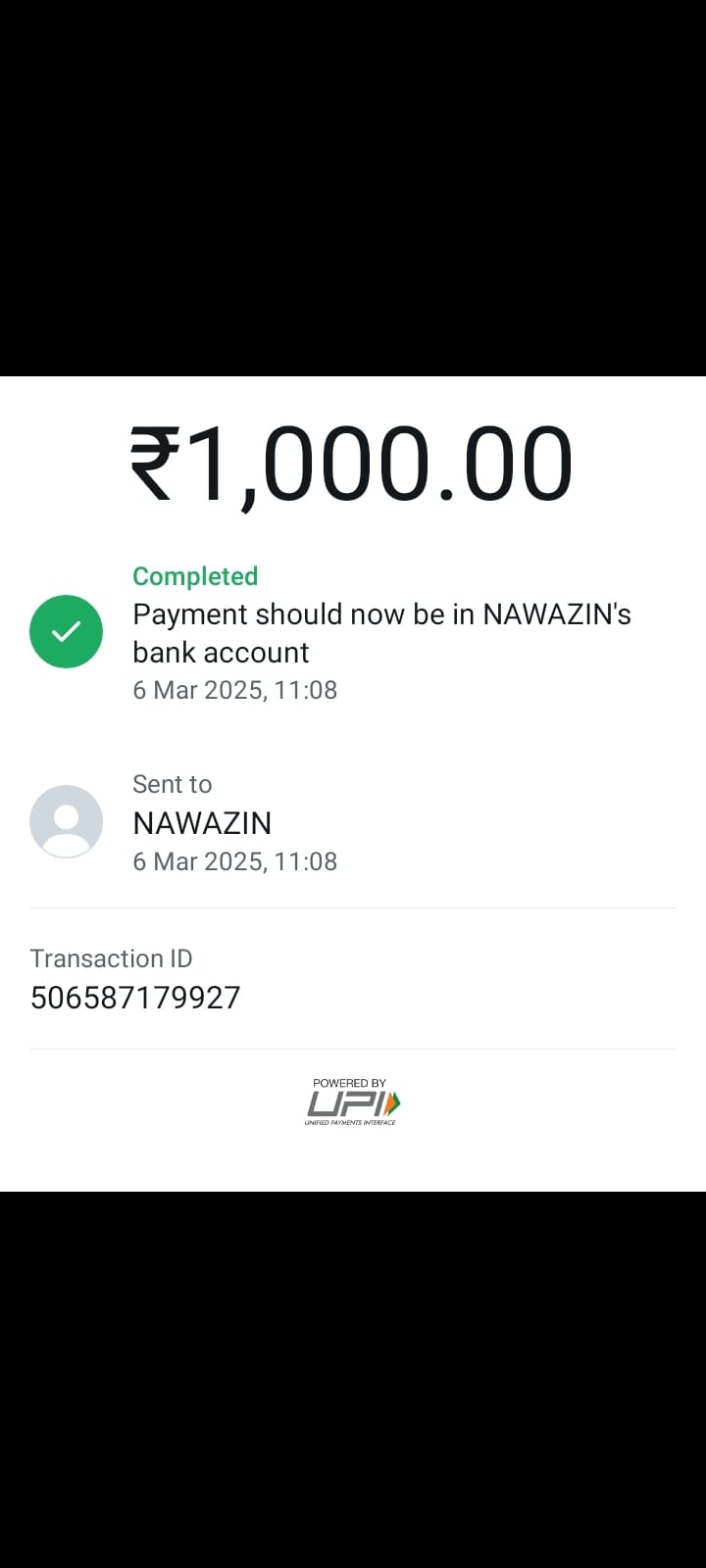Open recipient NAWAZIN below Sent to
Screen dimensions: 706x1568
[x=202, y=823]
